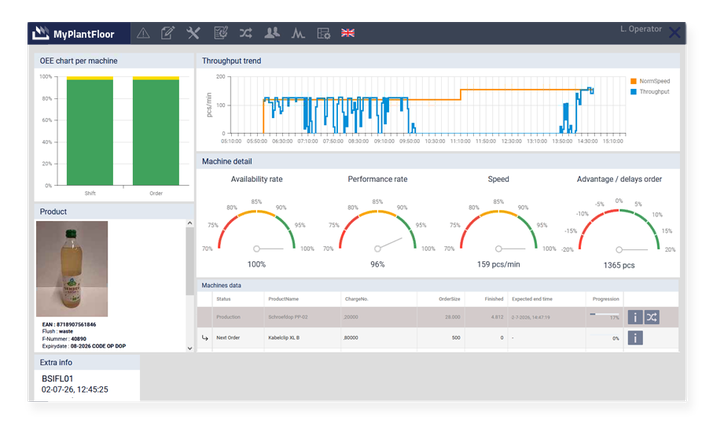The height and width of the screenshot is (424, 713).
Task: Open the maintenance tools wrench icon
Action: tap(193, 33)
